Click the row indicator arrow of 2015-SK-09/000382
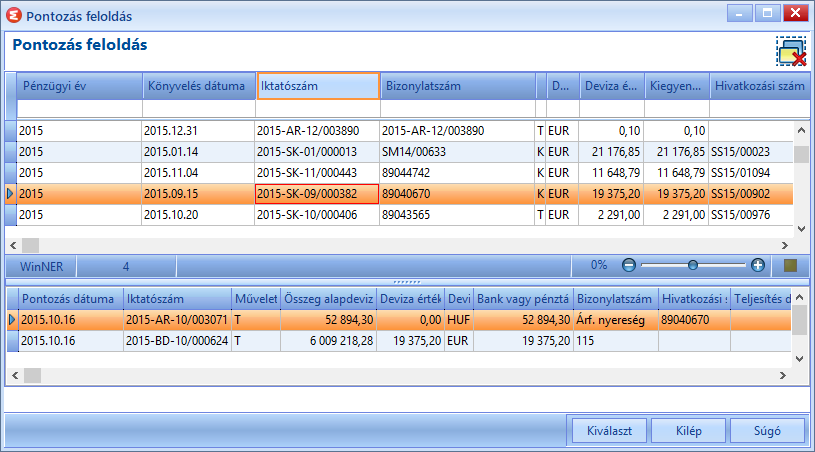 click(10, 194)
